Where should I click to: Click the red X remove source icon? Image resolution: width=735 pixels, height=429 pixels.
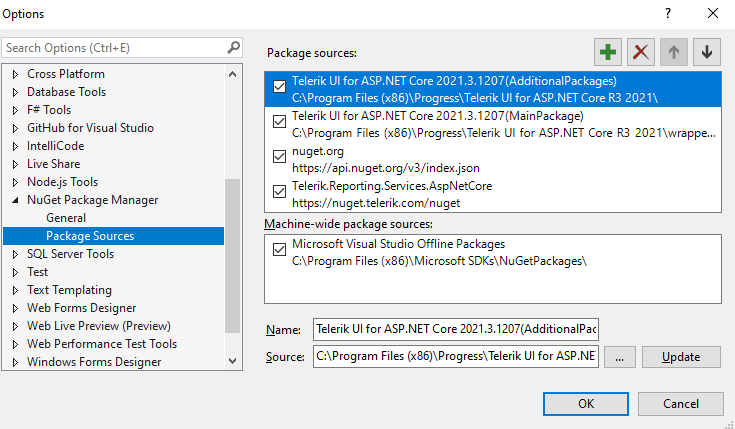(x=640, y=52)
